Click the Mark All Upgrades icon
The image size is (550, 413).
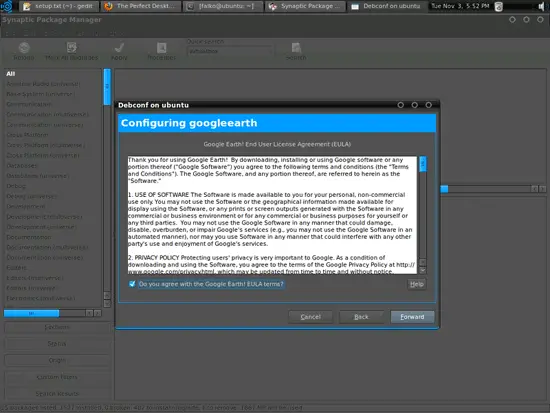tap(72, 47)
